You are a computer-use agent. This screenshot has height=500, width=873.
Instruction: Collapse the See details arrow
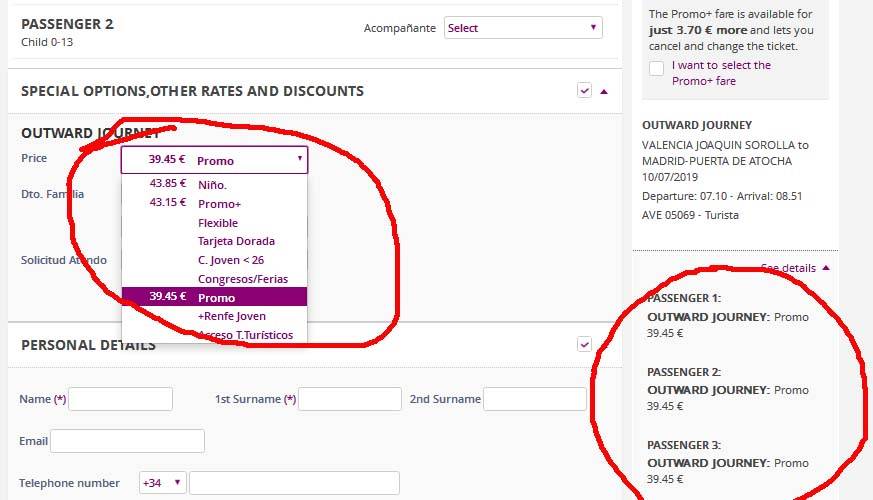(826, 268)
